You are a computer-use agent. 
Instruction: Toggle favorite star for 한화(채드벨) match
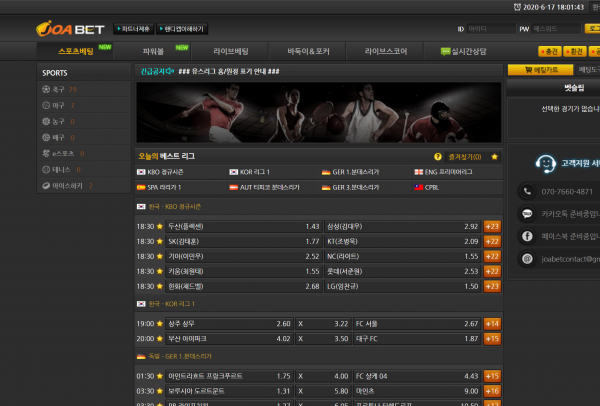pos(160,286)
